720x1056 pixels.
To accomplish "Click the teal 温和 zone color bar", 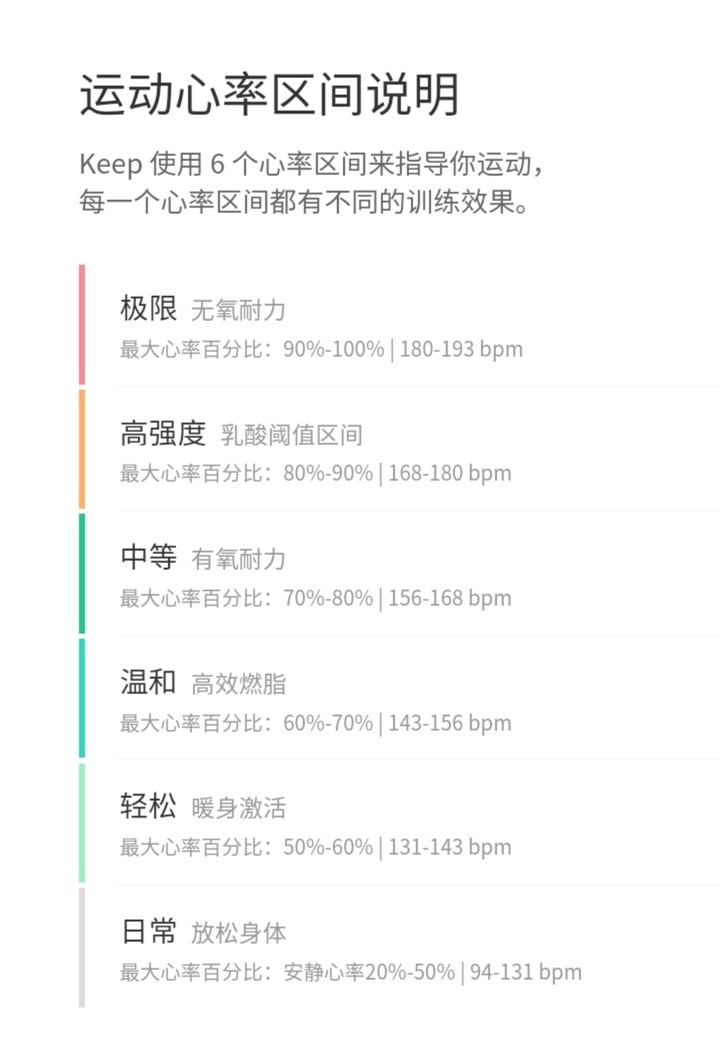I will (82, 698).
